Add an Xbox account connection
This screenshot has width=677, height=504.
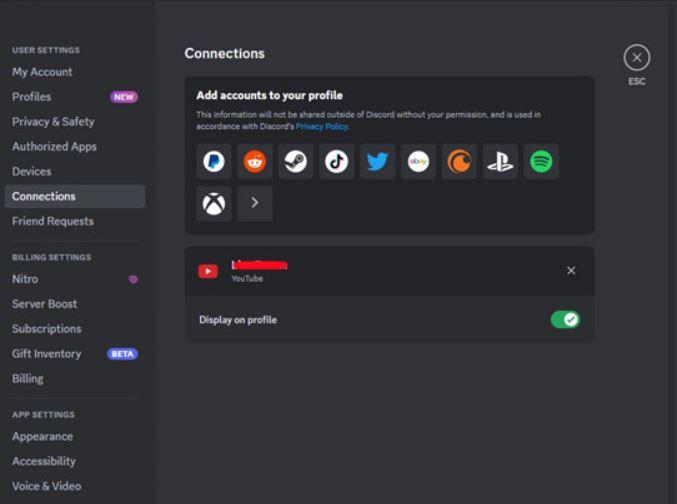(214, 203)
